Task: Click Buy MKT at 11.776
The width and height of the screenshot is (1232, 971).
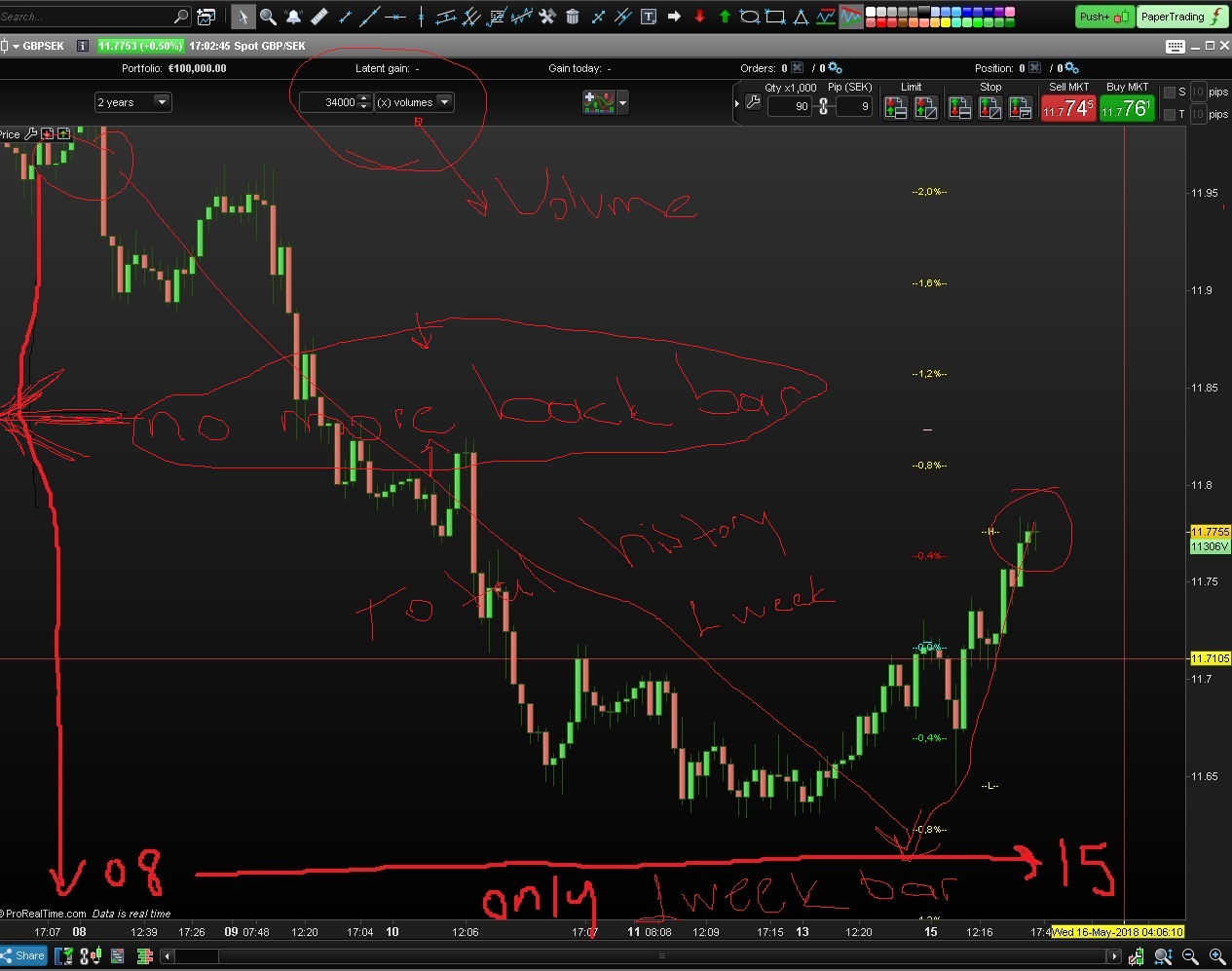Action: (1127, 108)
